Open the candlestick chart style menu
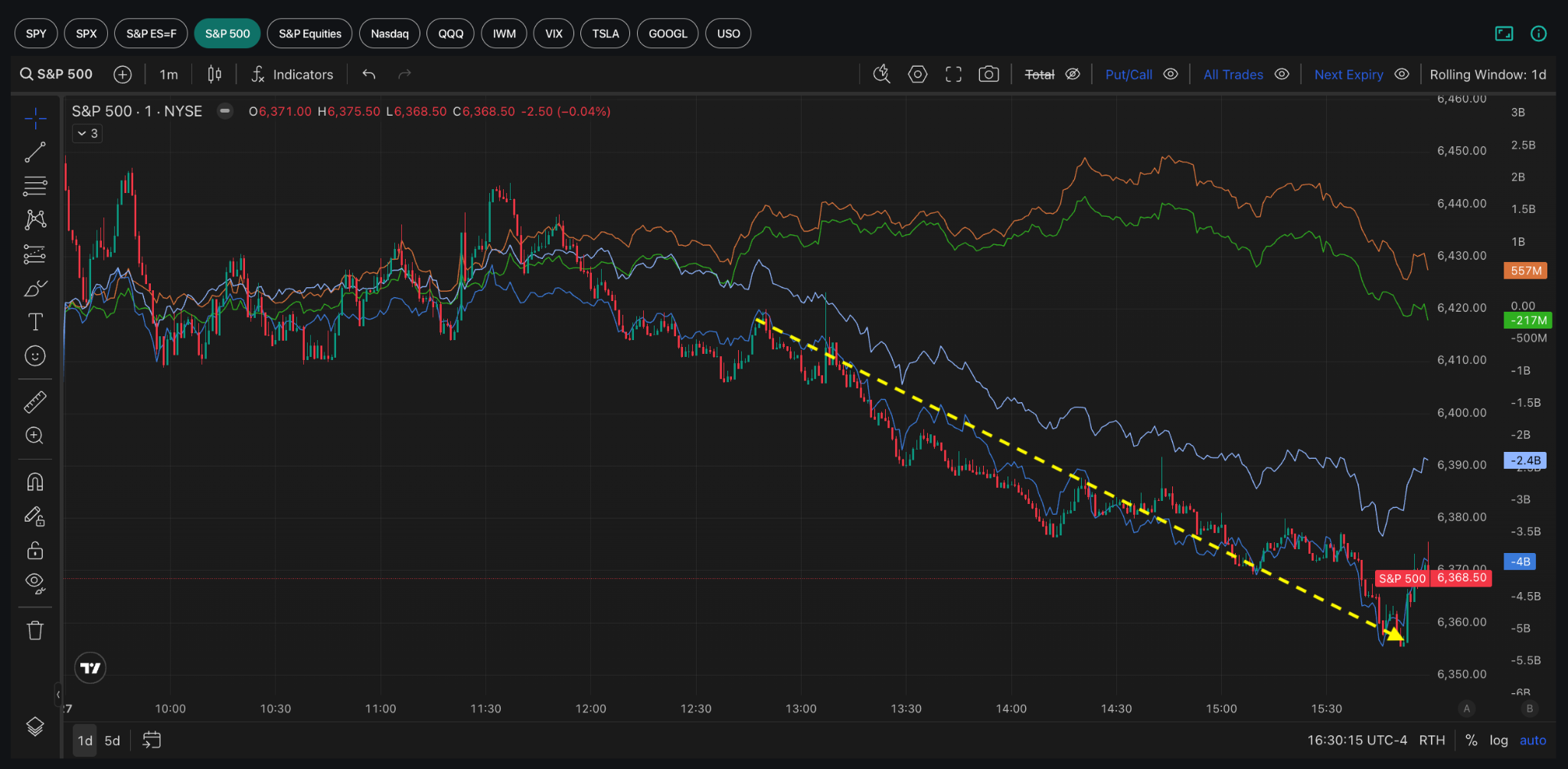Screen dimensions: 1568x769 click(x=214, y=74)
